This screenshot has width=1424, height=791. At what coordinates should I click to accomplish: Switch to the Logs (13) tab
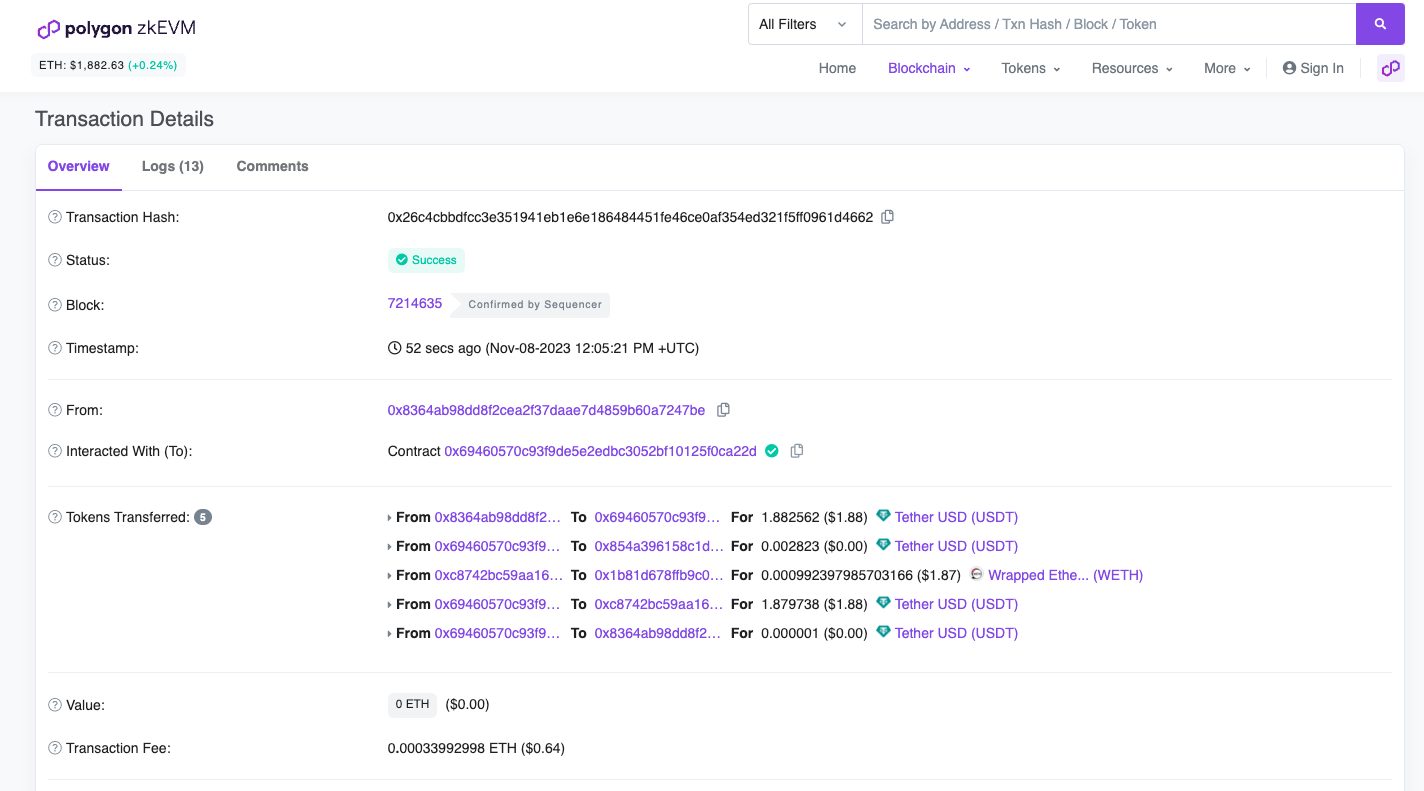173,166
